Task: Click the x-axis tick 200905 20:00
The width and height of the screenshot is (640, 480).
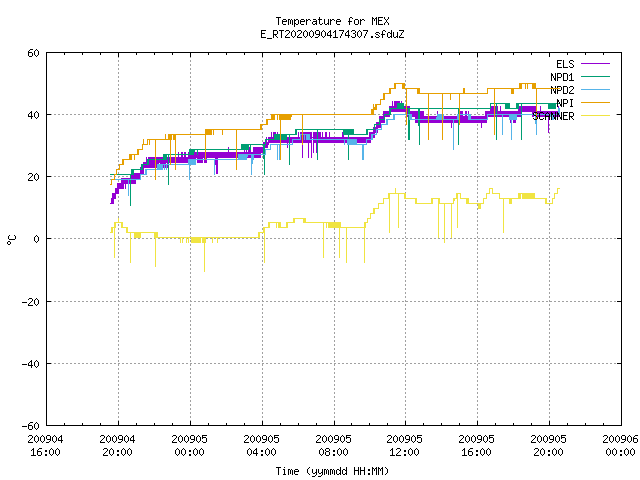Action: pyautogui.click(x=549, y=446)
